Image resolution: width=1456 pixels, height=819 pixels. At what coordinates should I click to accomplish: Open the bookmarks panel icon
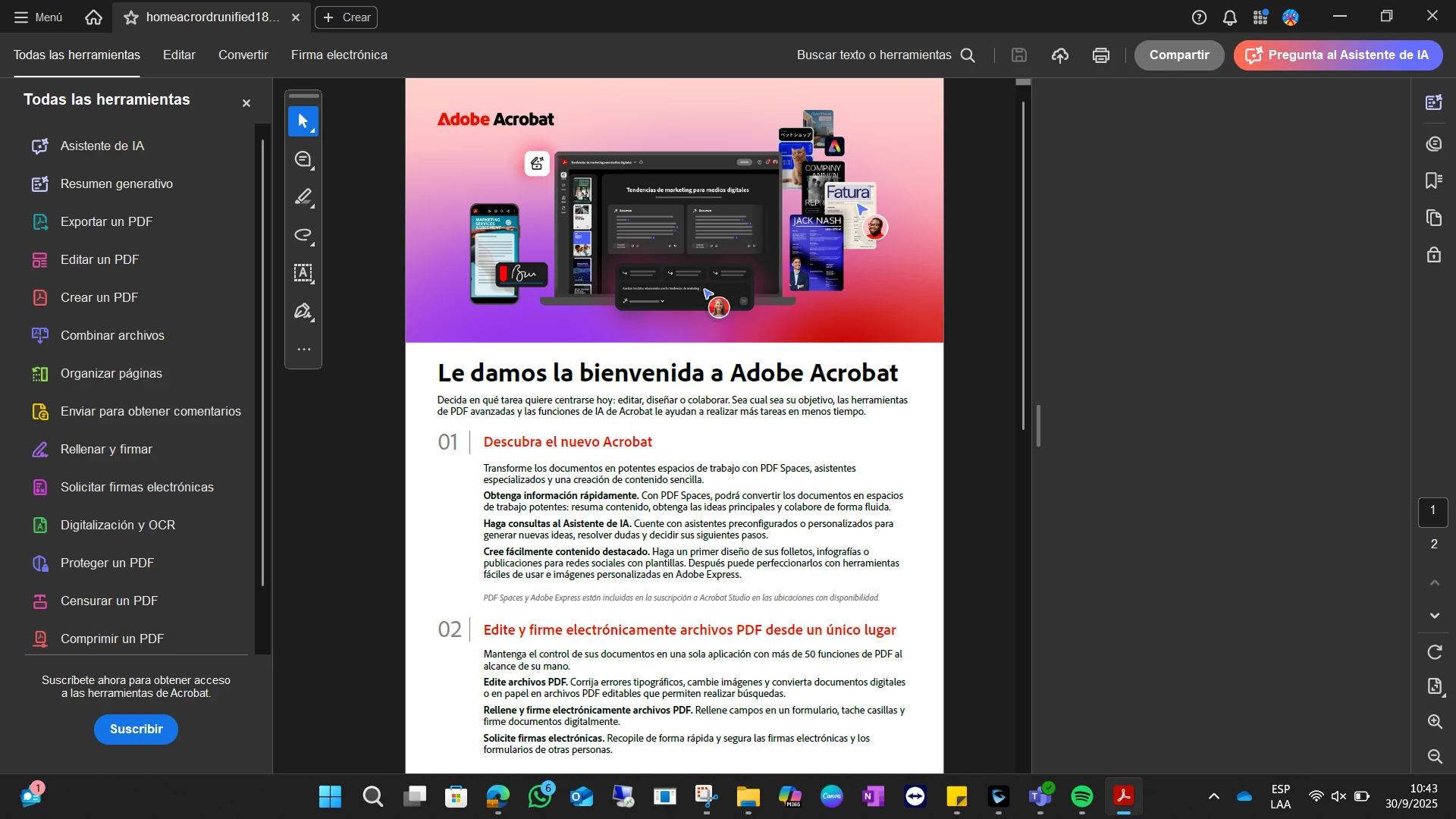point(1433,180)
